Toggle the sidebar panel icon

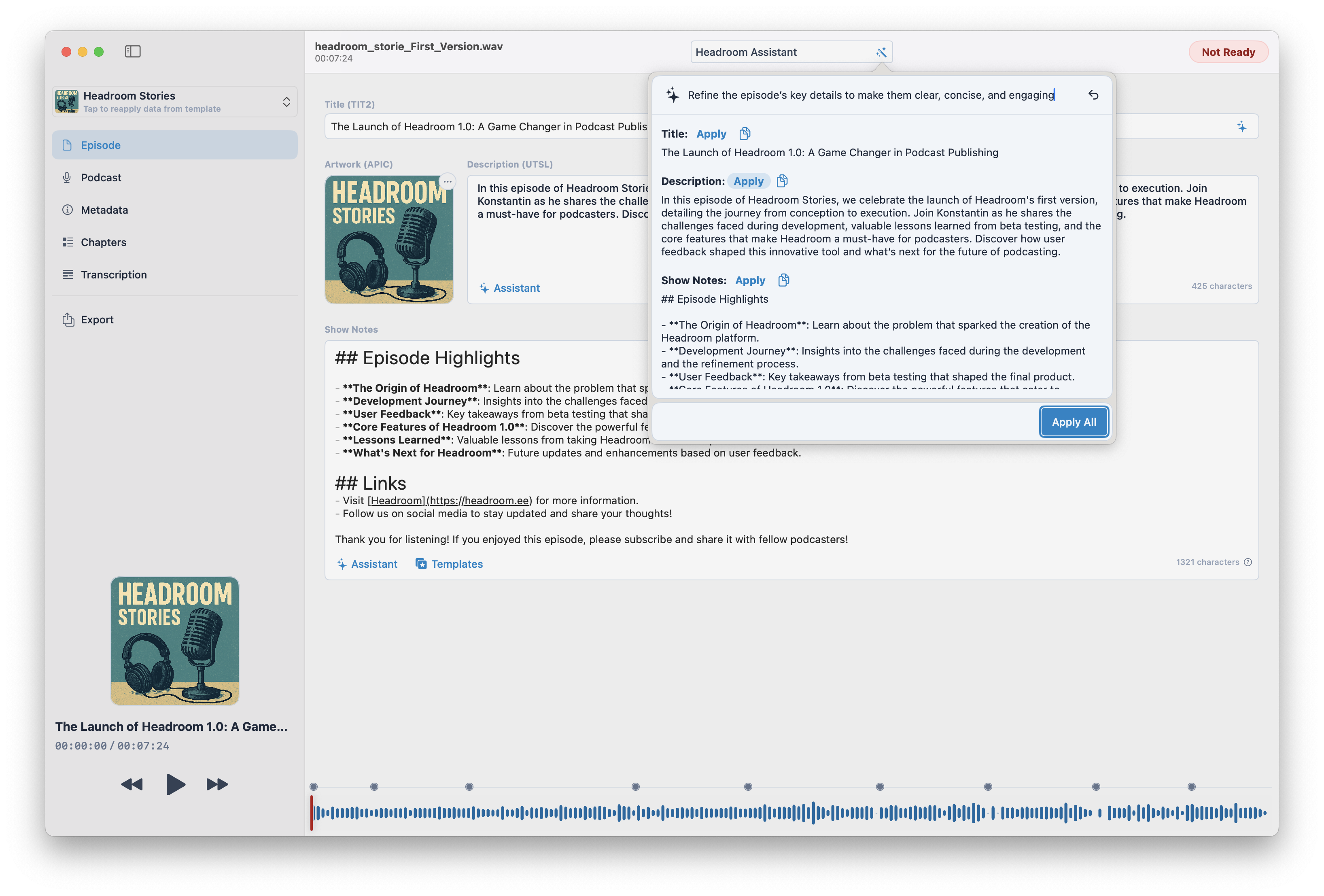pyautogui.click(x=133, y=52)
